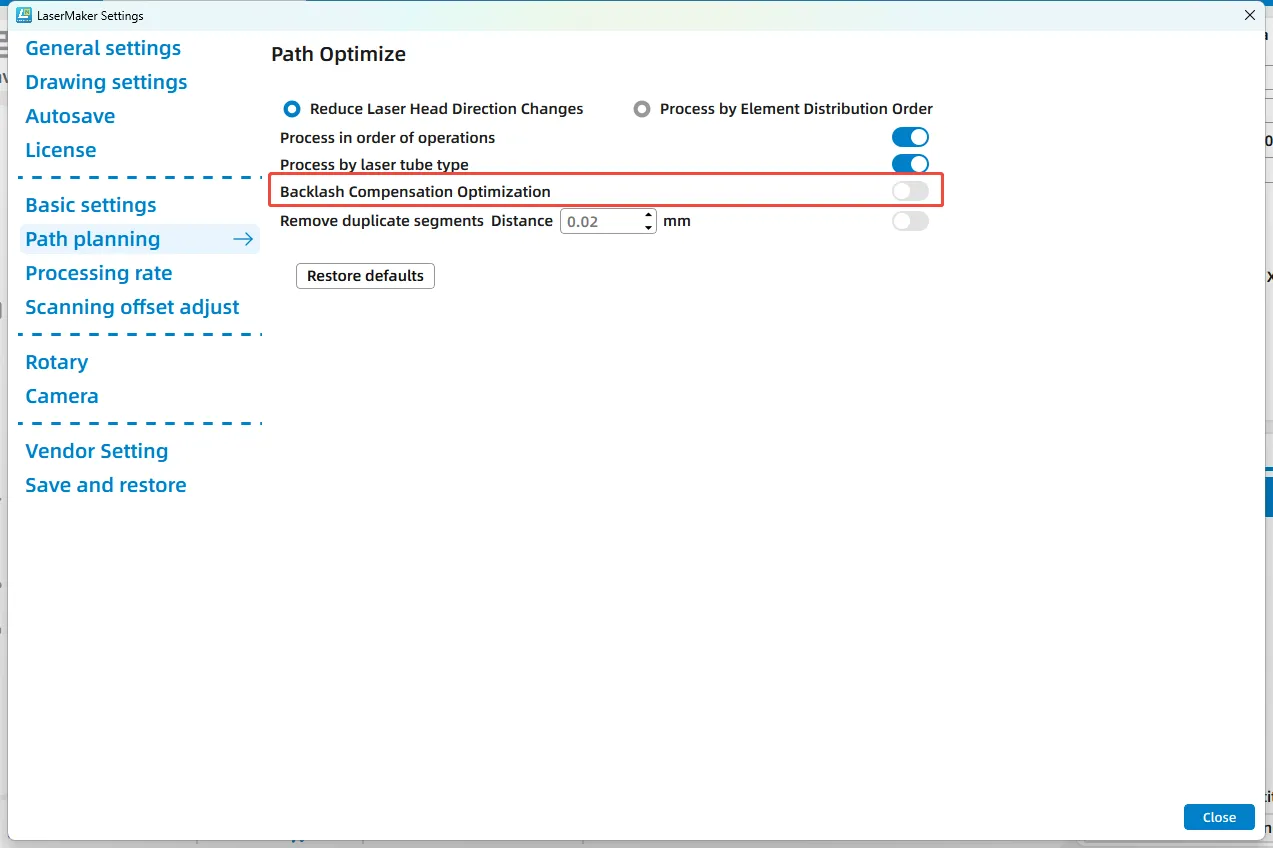Open General settings section
Image resolution: width=1273 pixels, height=848 pixels.
pos(103,48)
